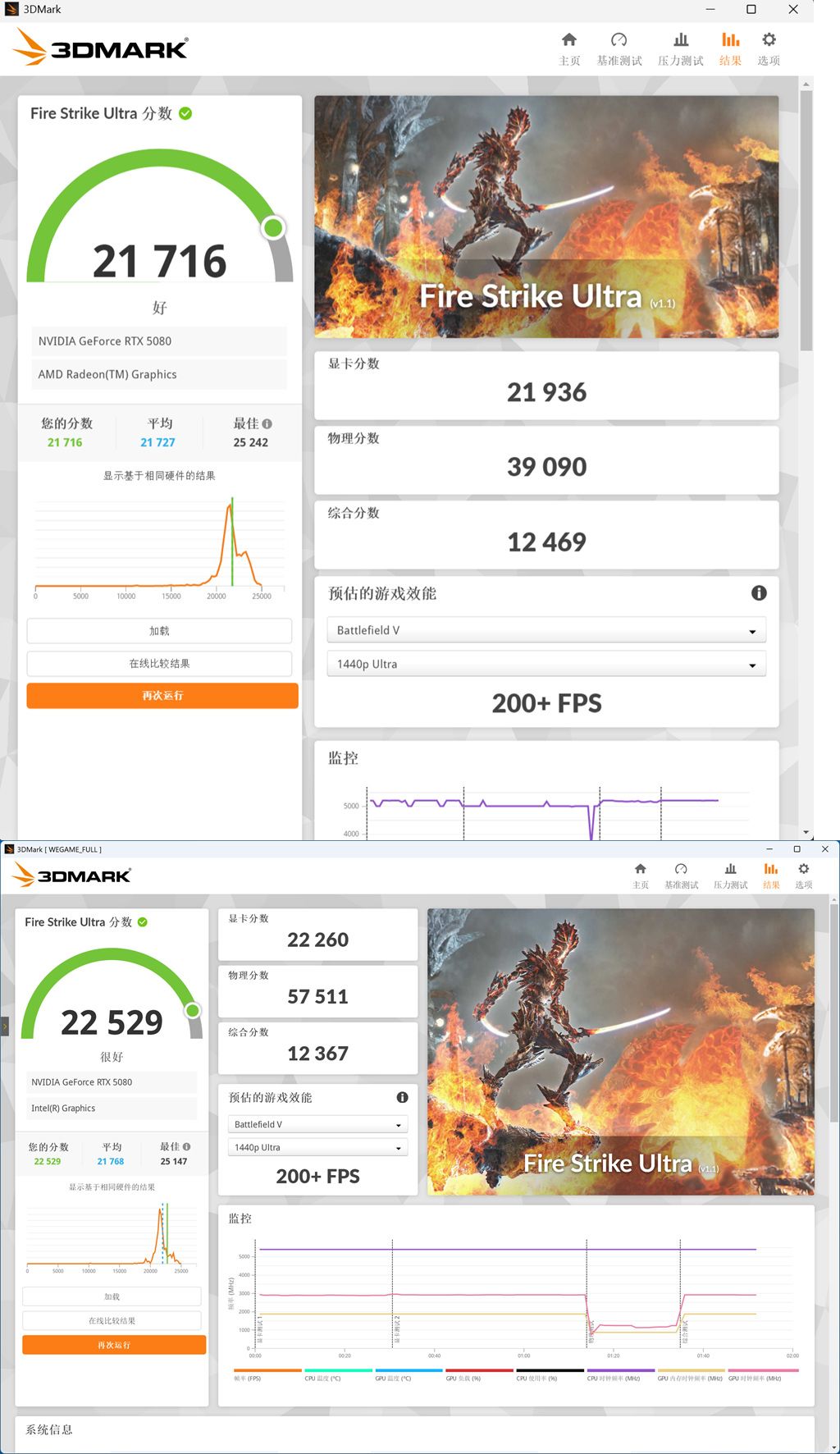Screen dimensions: 840x1454
Task: Expand 1440p Ultra dropdown in bottom window
Action: [317, 1147]
